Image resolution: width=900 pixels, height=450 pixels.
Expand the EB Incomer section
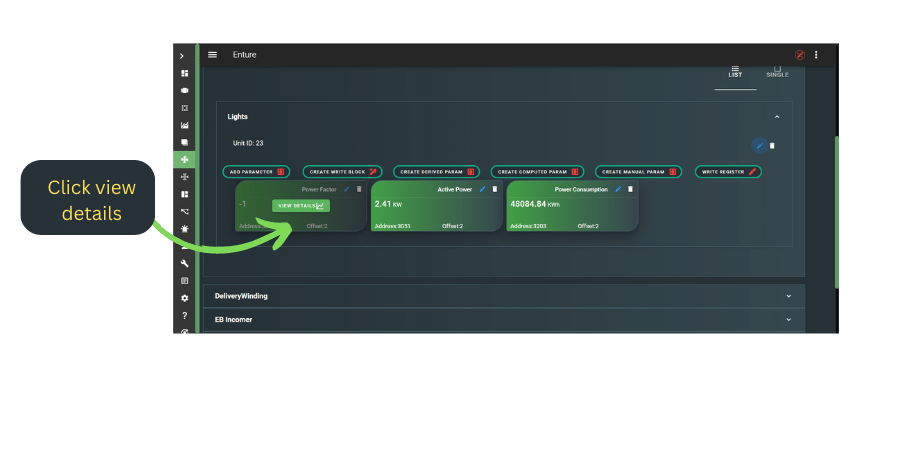(x=788, y=320)
